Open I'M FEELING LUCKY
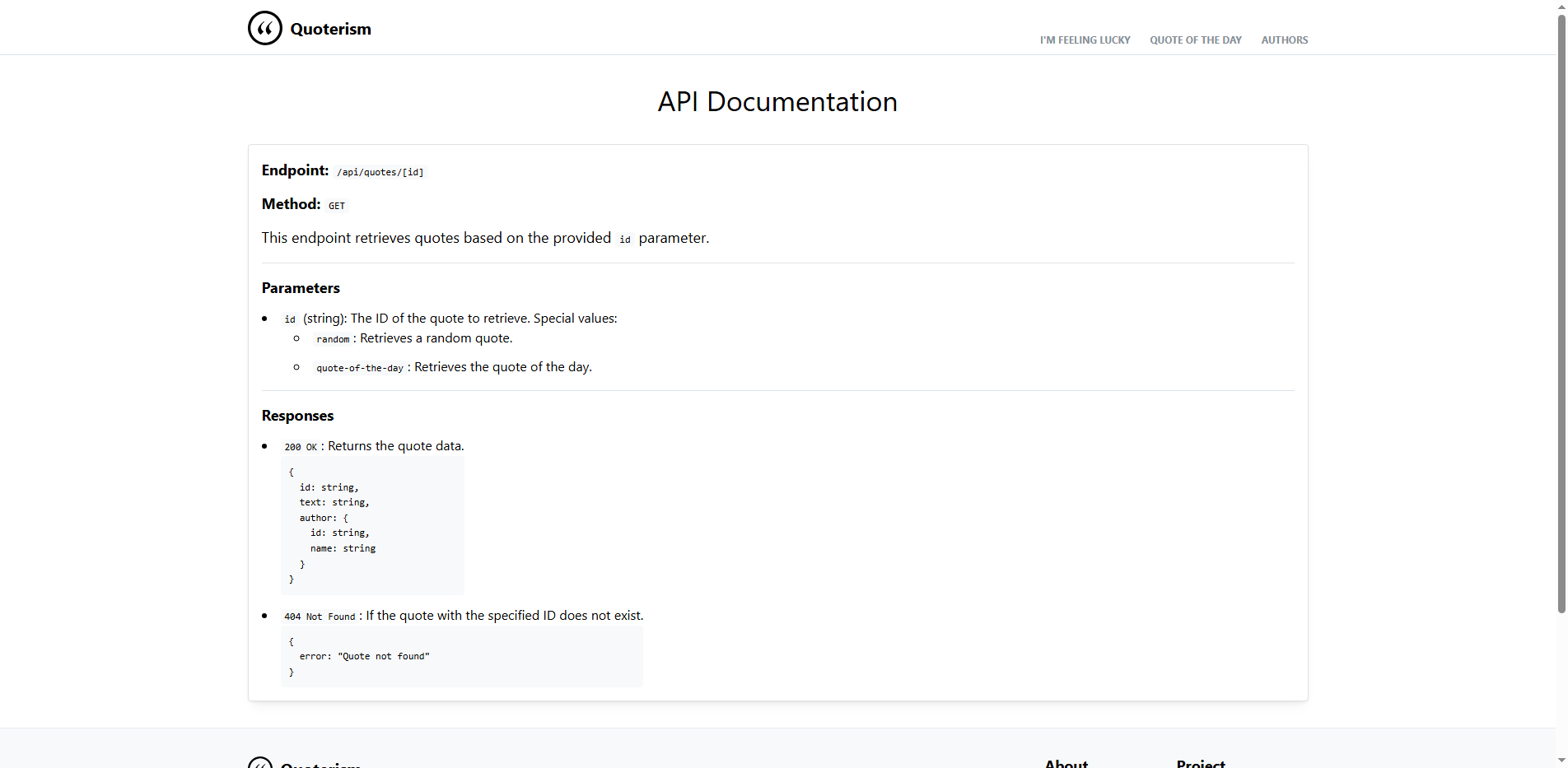This screenshot has height=768, width=1568. [1085, 40]
